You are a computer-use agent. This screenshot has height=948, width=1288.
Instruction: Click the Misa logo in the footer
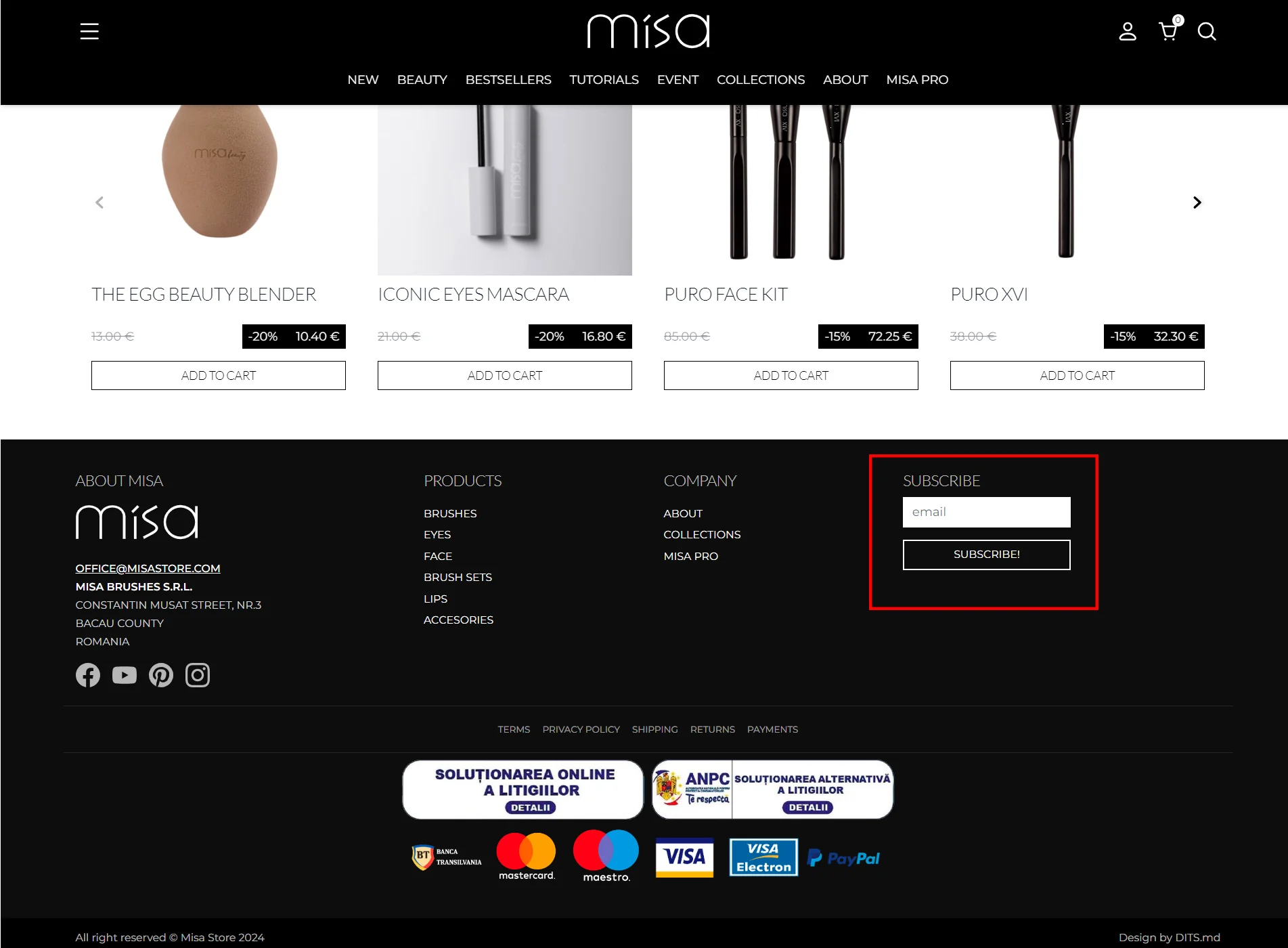coord(137,522)
